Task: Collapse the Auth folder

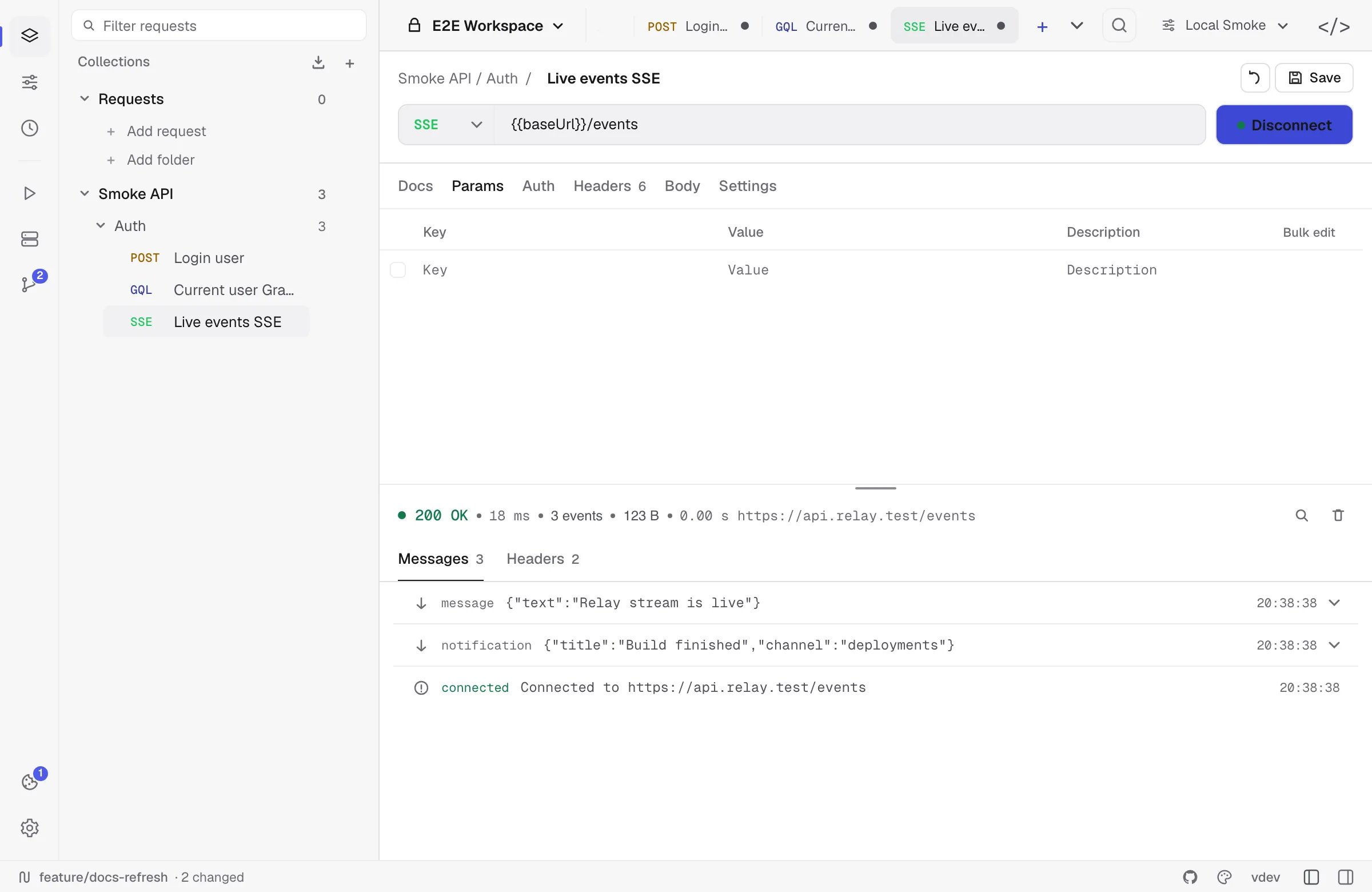Action: 100,225
